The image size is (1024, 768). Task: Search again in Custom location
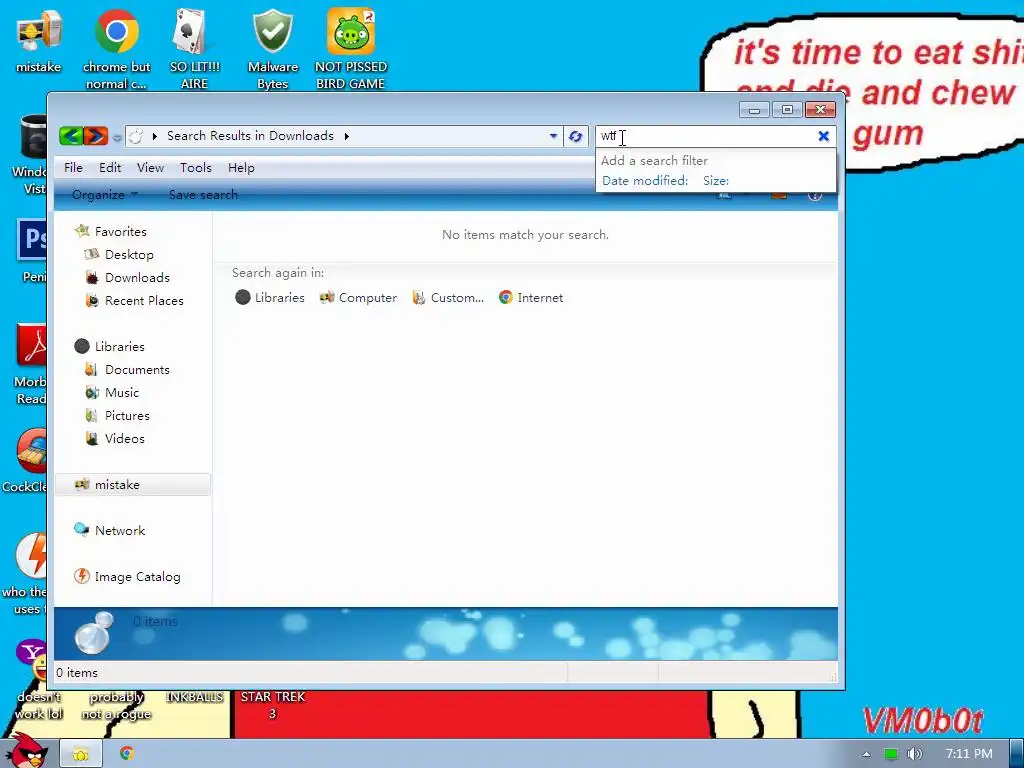point(448,298)
